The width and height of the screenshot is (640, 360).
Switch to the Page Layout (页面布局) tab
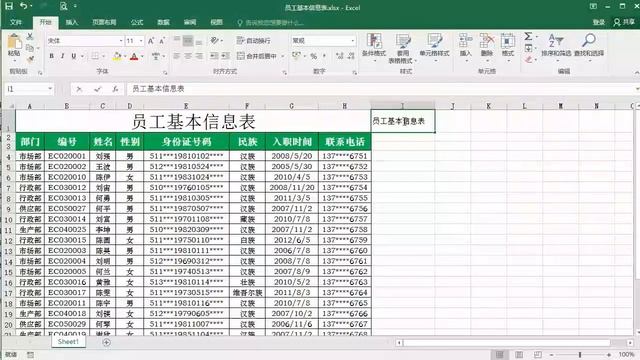tap(104, 22)
